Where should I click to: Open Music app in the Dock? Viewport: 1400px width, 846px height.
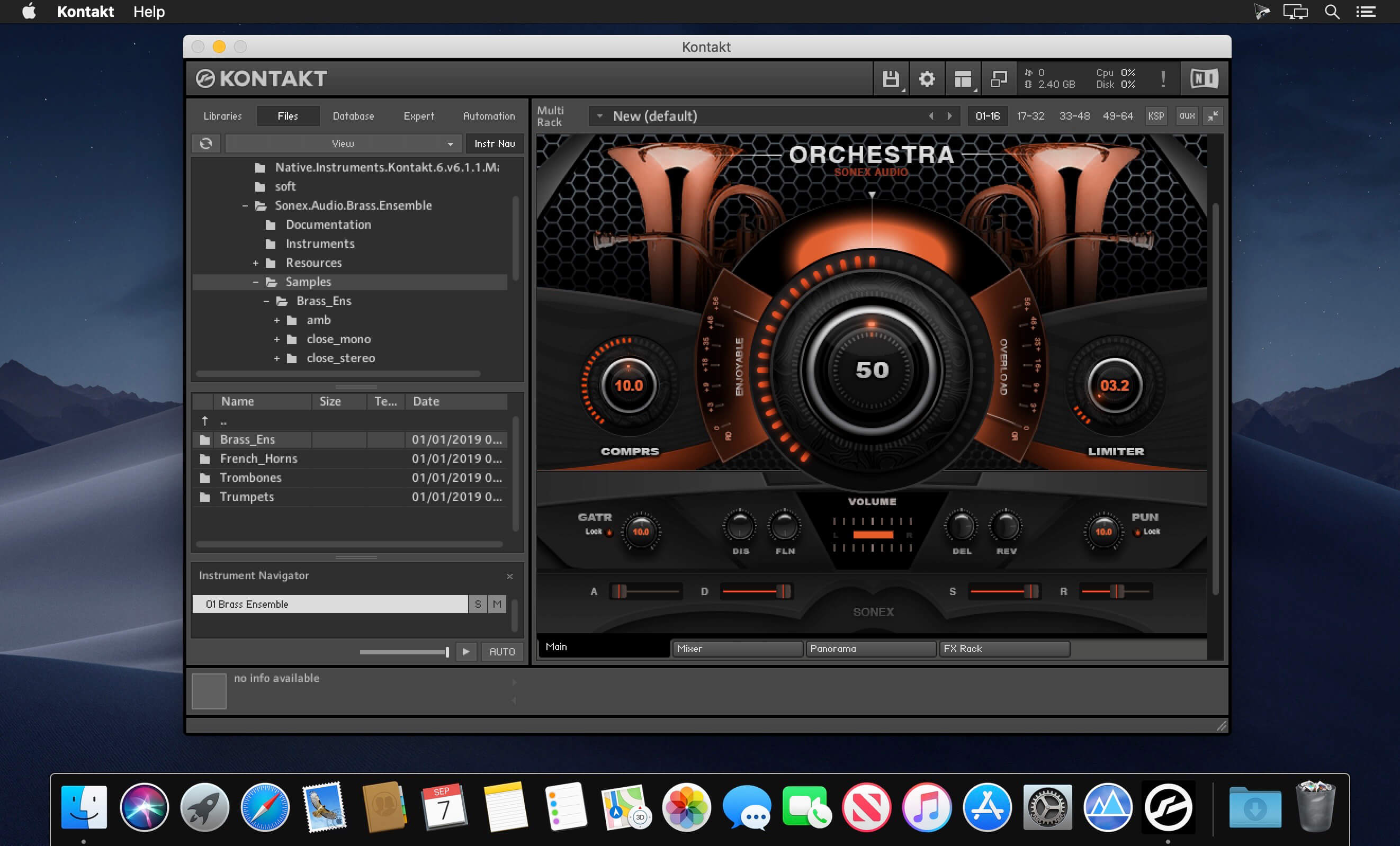(x=927, y=807)
